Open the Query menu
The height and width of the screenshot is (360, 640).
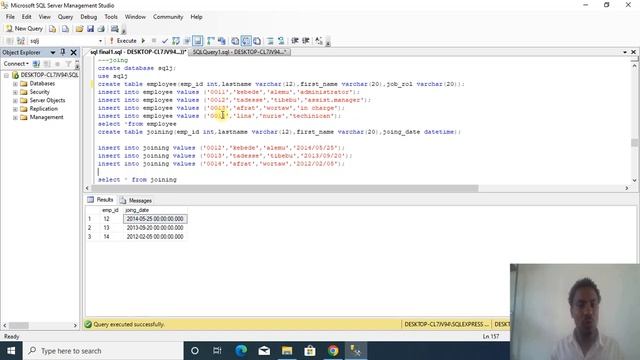(x=65, y=17)
